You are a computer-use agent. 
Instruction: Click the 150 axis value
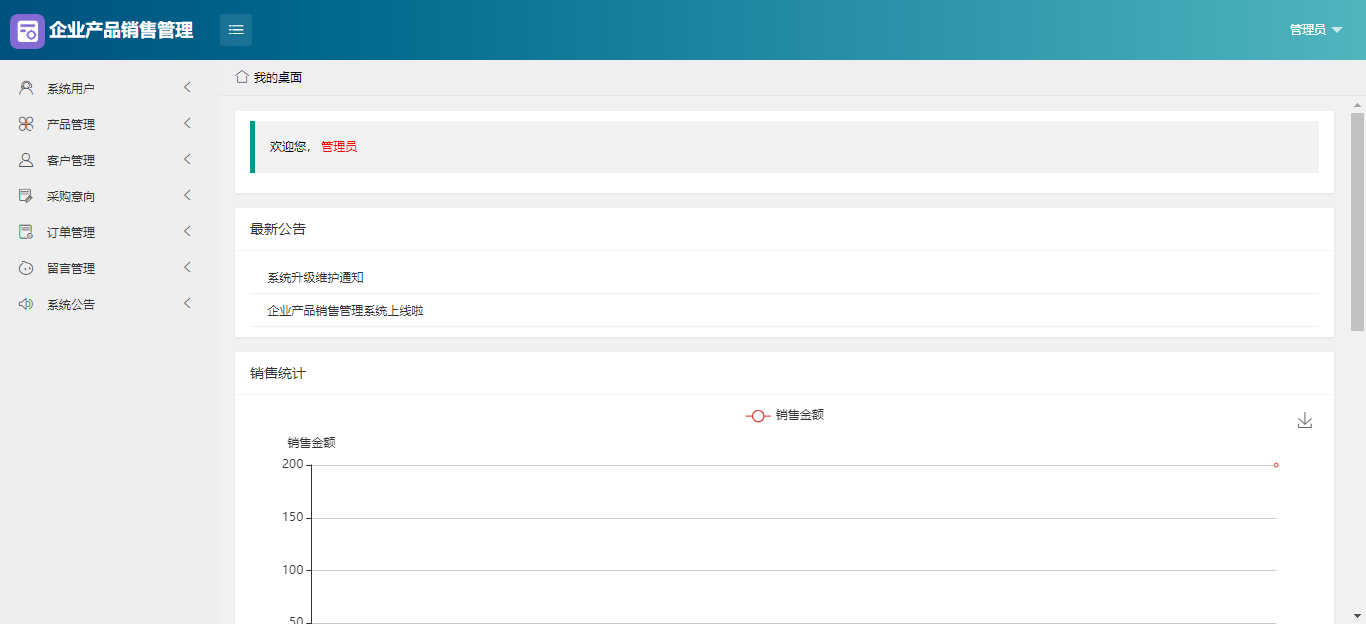coord(292,517)
